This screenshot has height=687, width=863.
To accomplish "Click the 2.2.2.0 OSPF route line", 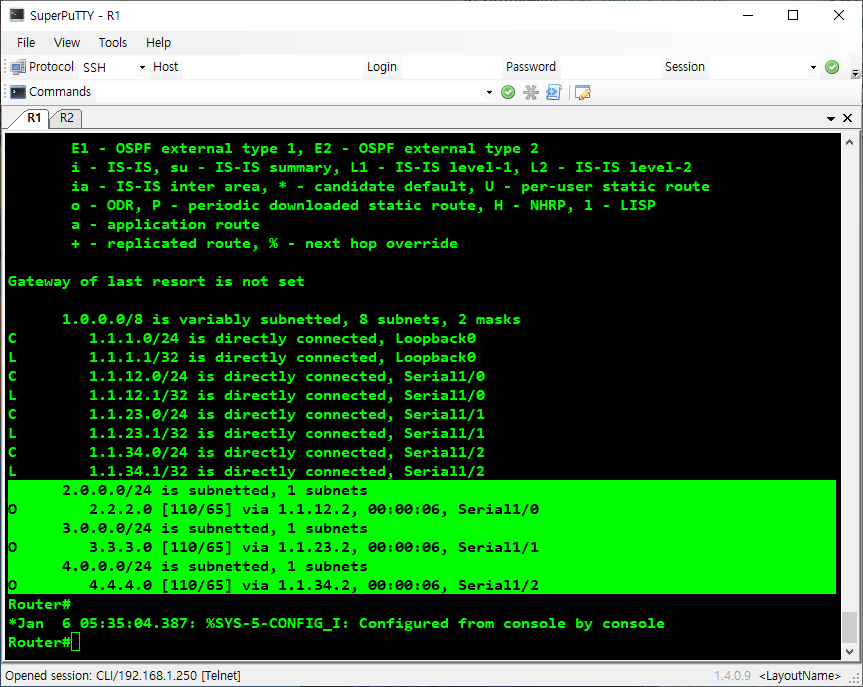I will 274,509.
